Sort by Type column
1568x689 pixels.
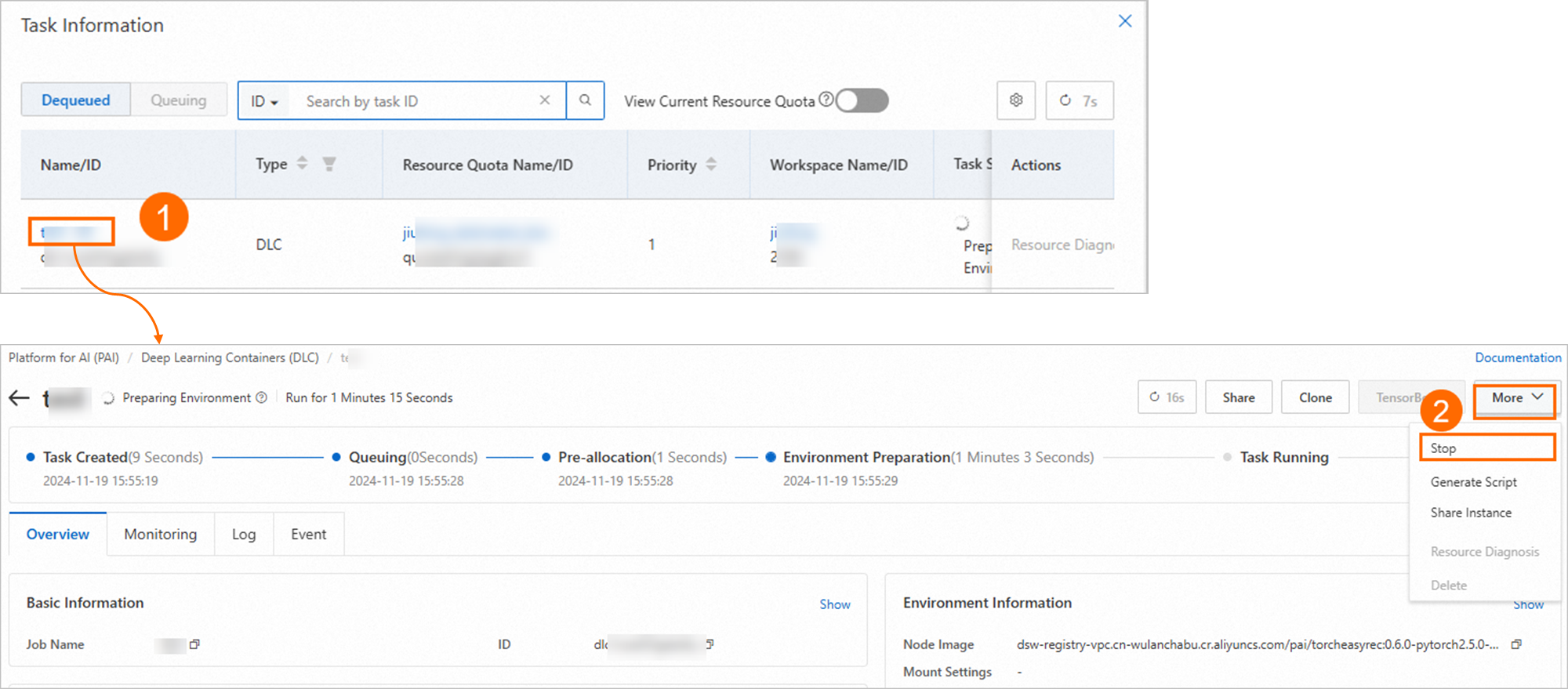click(302, 164)
